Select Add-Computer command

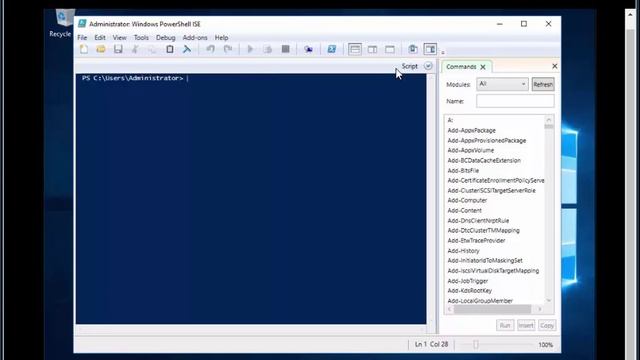467,200
